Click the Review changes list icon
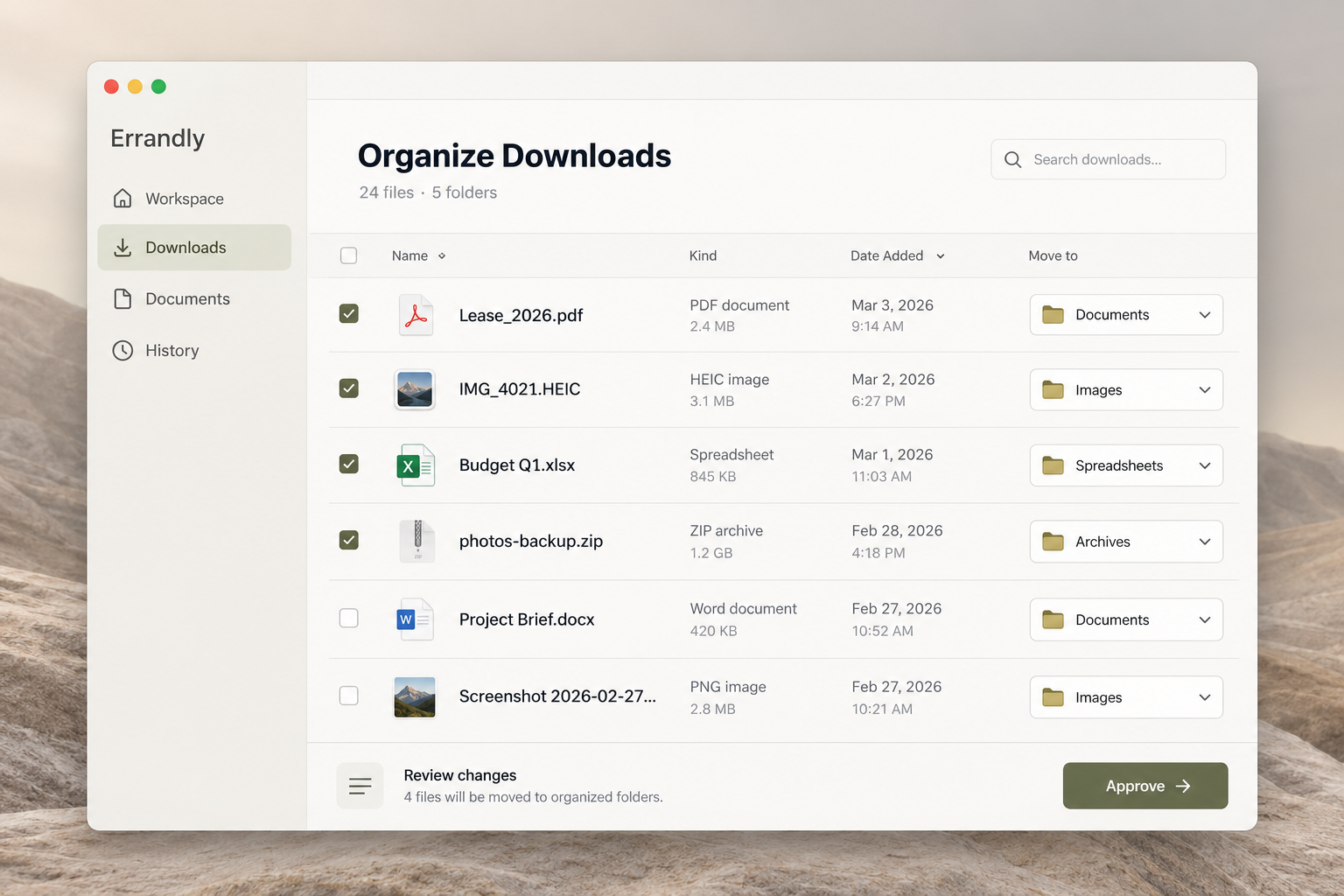 [x=360, y=786]
